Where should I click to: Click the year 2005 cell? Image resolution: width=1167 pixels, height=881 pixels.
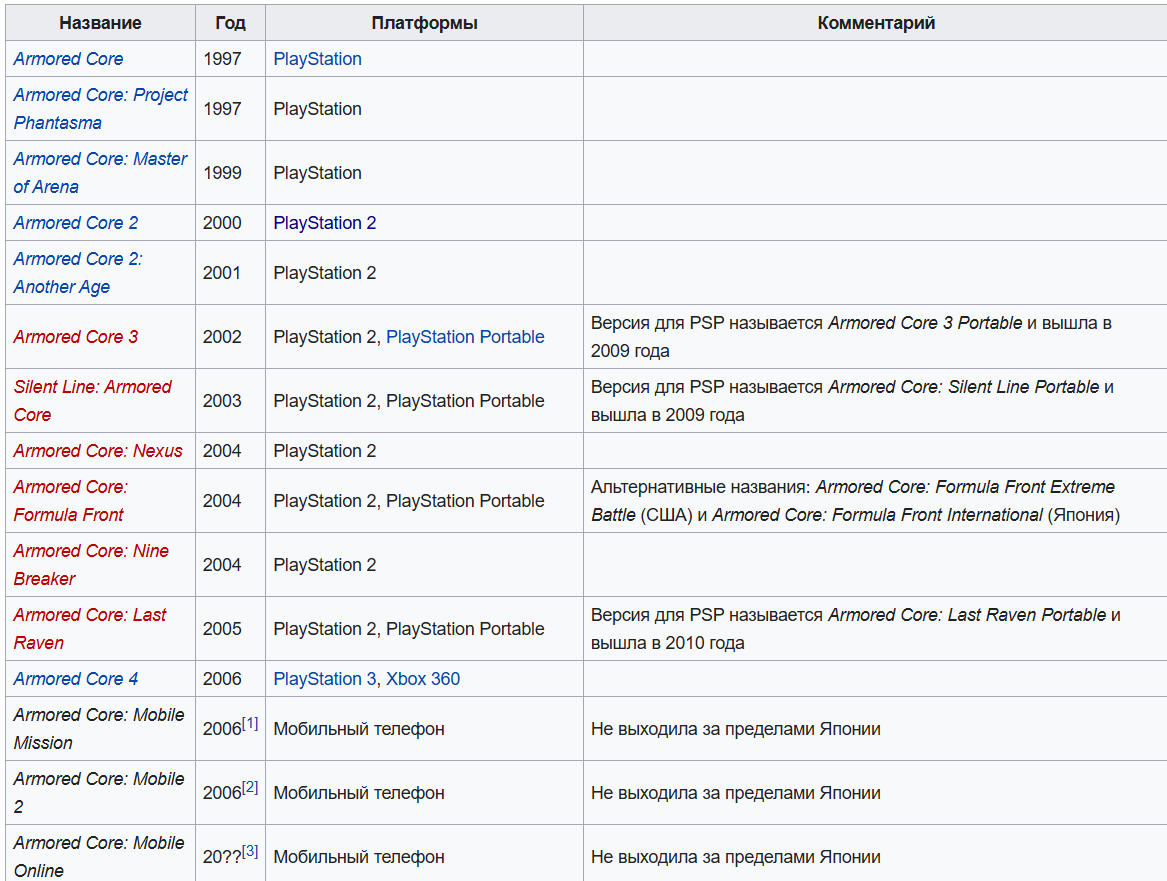[231, 628]
